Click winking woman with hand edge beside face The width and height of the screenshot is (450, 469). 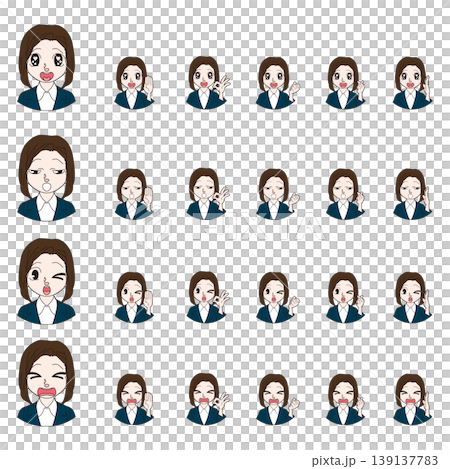413,298
